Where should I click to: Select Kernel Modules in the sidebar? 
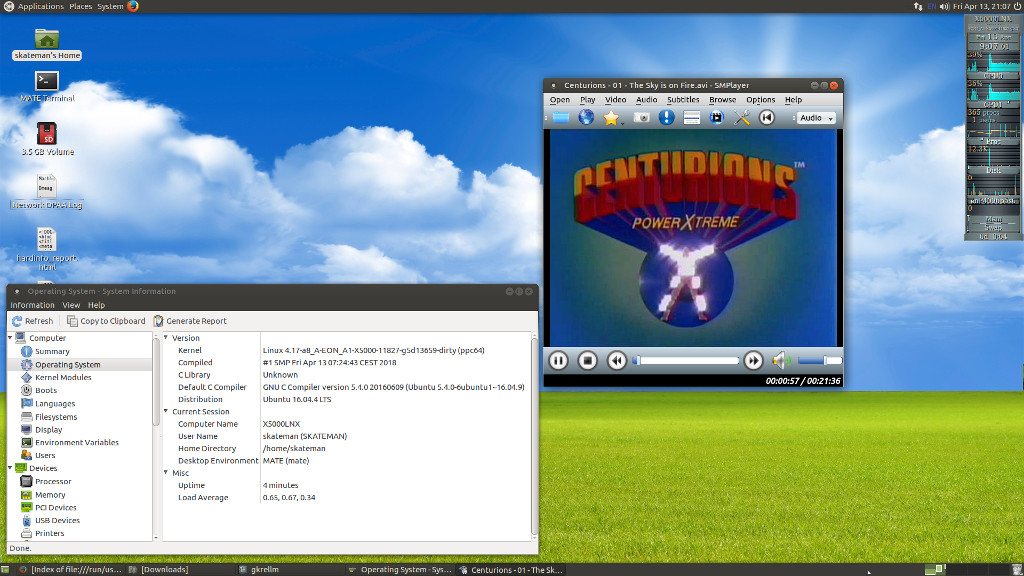pyautogui.click(x=63, y=377)
